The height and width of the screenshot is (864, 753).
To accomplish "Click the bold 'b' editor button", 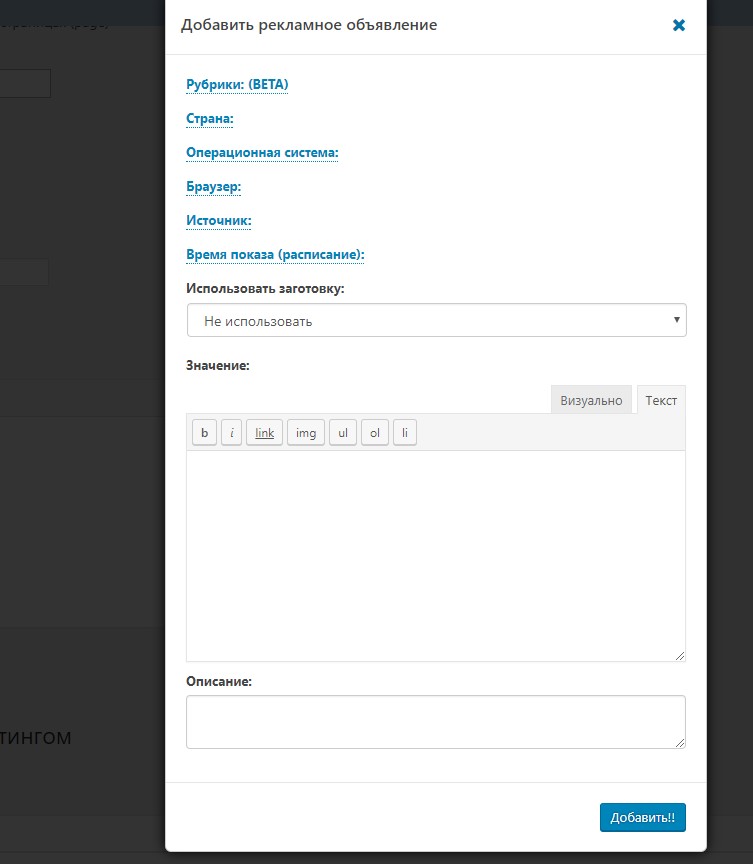I will pos(204,433).
